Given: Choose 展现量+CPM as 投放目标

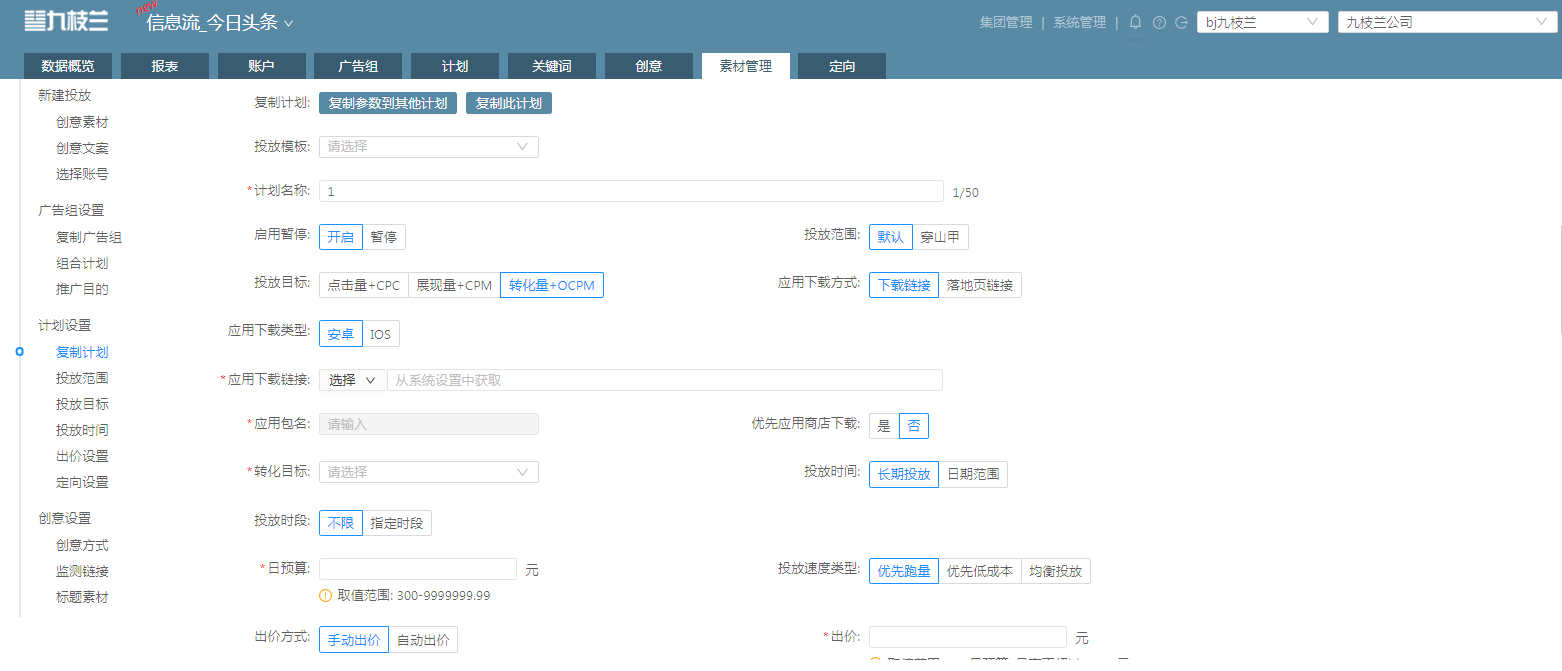Looking at the screenshot, I should tap(454, 285).
